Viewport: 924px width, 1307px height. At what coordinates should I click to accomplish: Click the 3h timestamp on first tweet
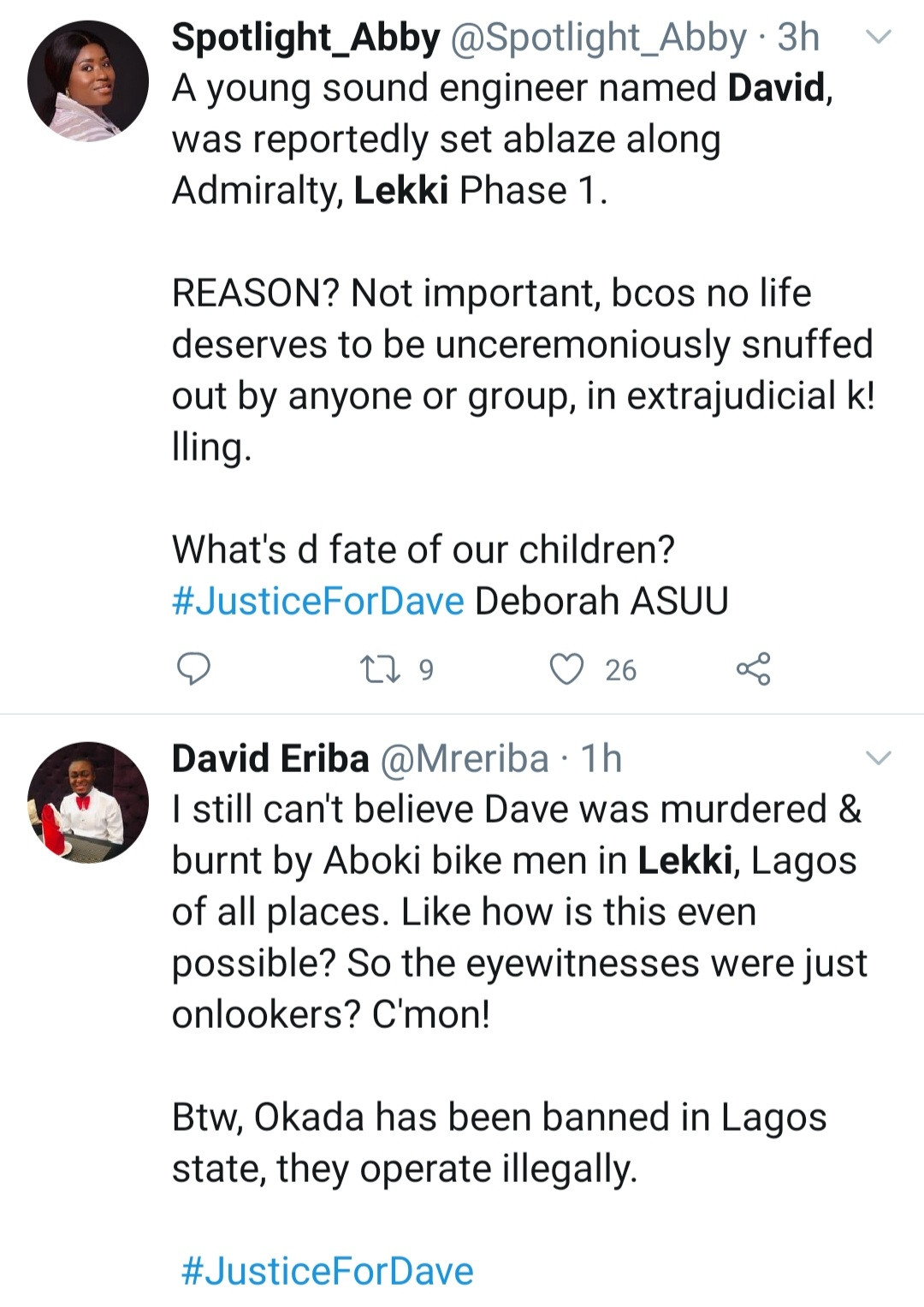point(798,38)
